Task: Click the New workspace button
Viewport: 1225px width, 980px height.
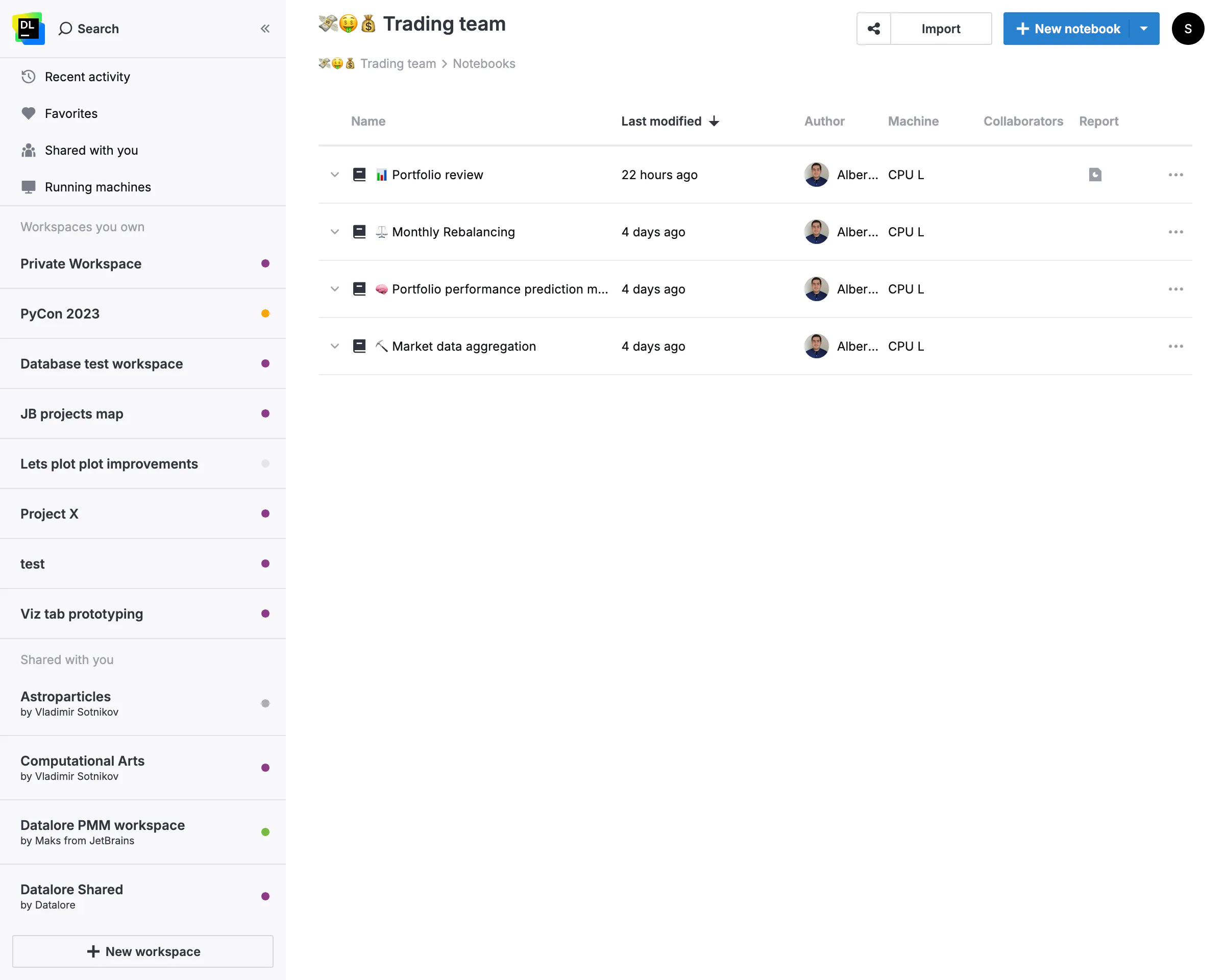Action: click(142, 951)
